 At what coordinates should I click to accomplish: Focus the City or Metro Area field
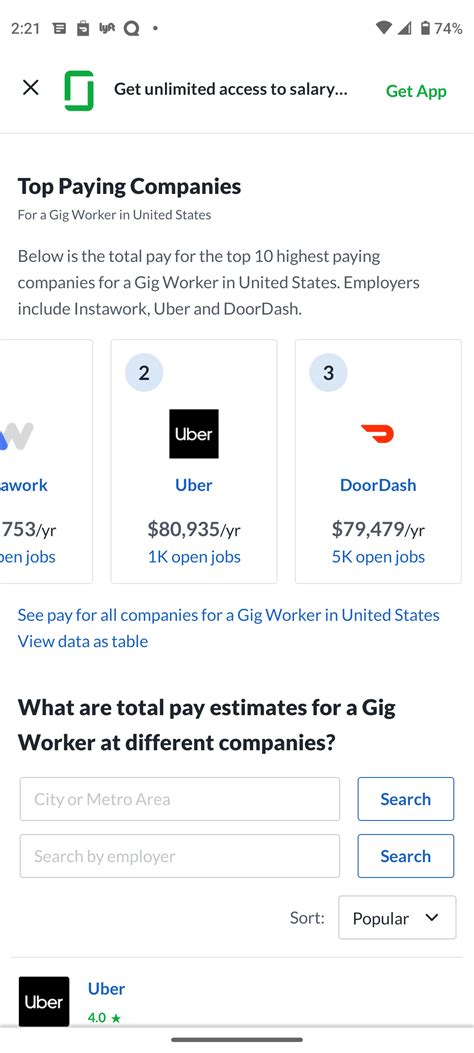click(x=180, y=799)
